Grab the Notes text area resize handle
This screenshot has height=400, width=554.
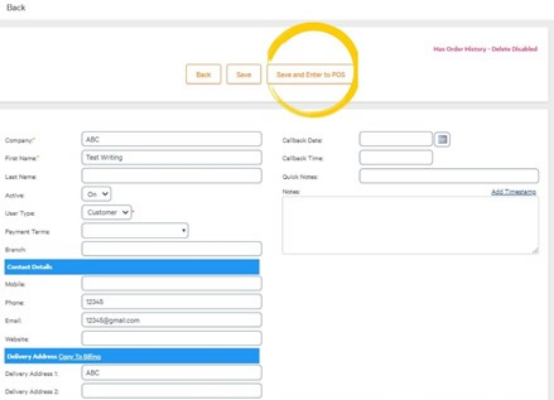click(x=535, y=251)
